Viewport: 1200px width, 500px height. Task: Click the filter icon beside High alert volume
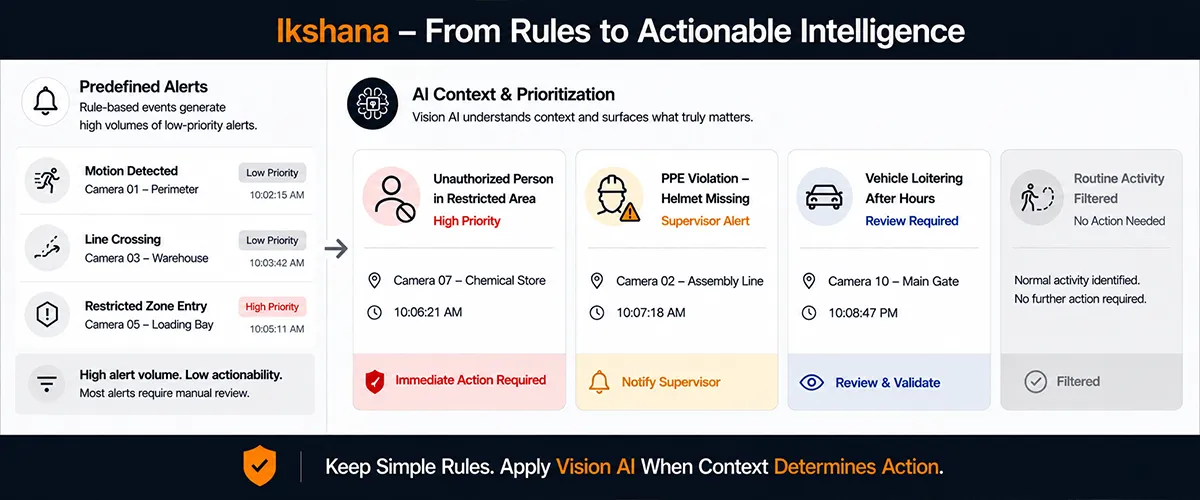pos(46,384)
